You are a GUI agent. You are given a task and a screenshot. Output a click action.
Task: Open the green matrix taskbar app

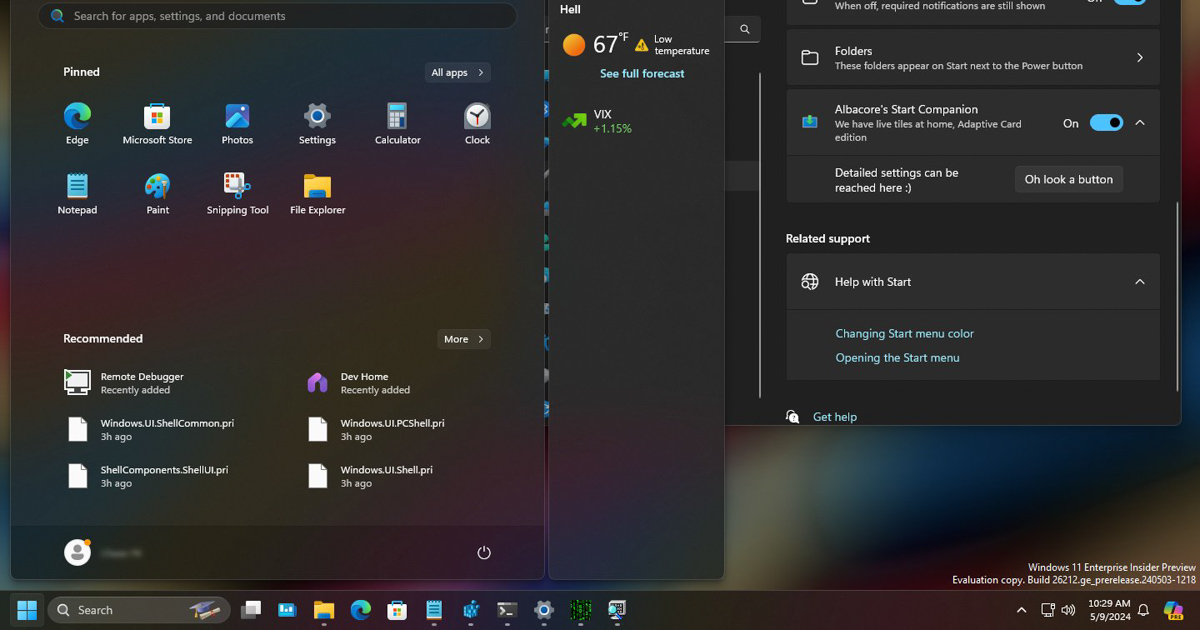[x=581, y=609]
